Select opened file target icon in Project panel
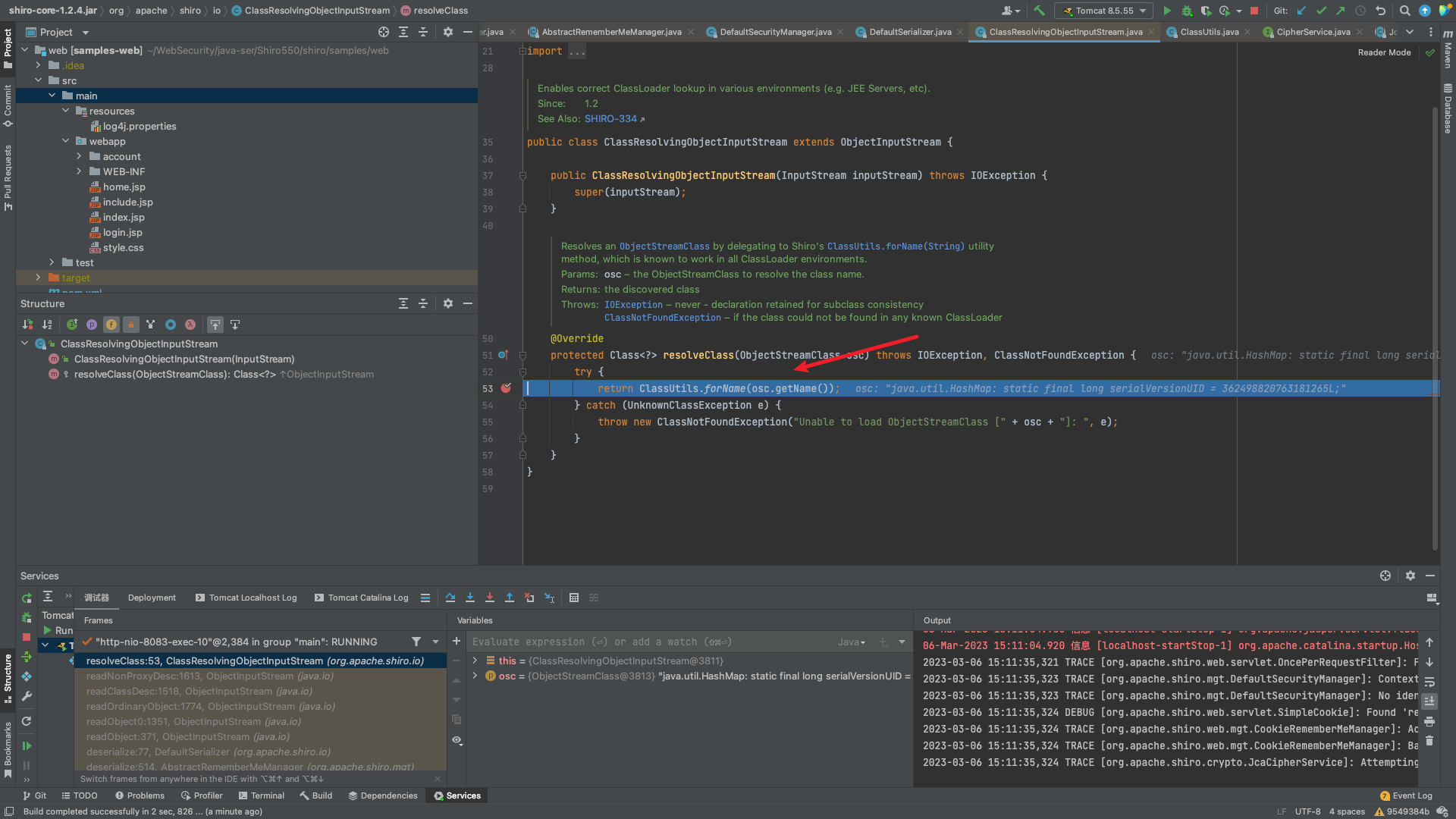 coord(384,32)
